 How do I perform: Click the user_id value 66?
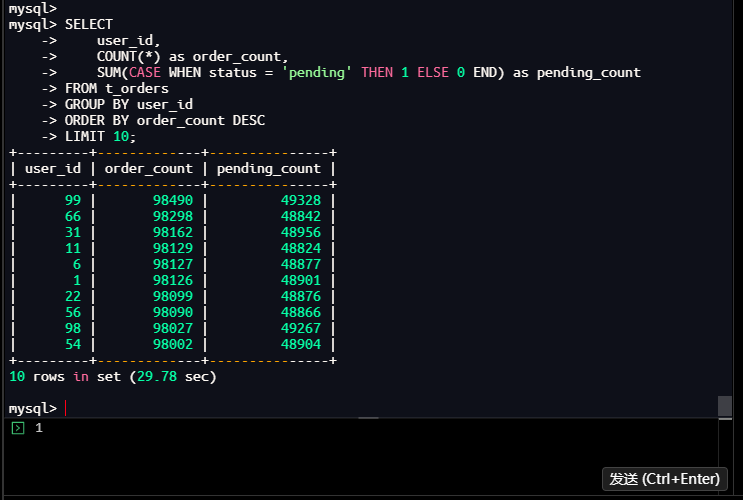(73, 217)
